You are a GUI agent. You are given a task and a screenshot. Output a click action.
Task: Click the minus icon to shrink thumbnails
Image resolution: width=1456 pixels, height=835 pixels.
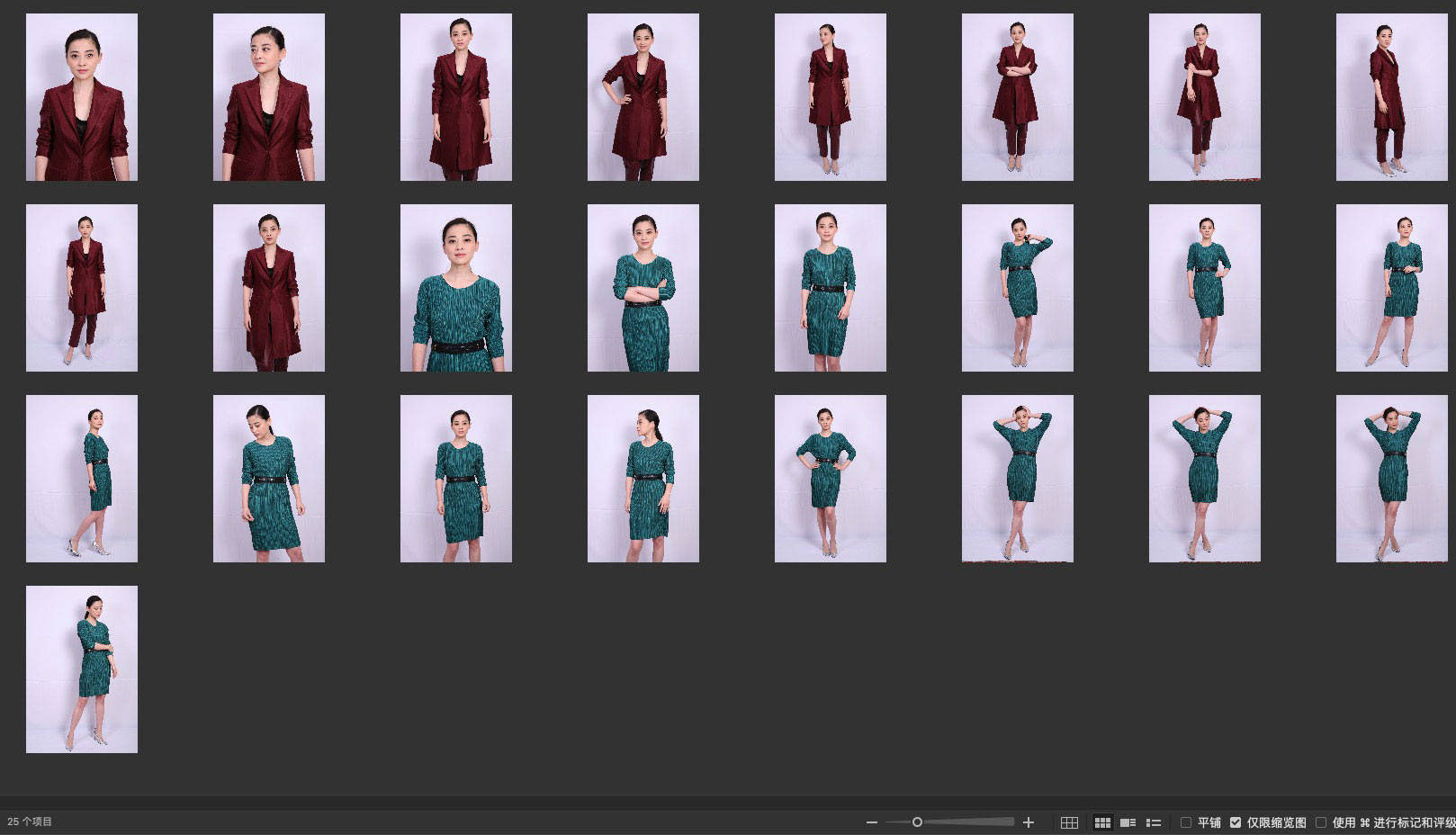871,822
